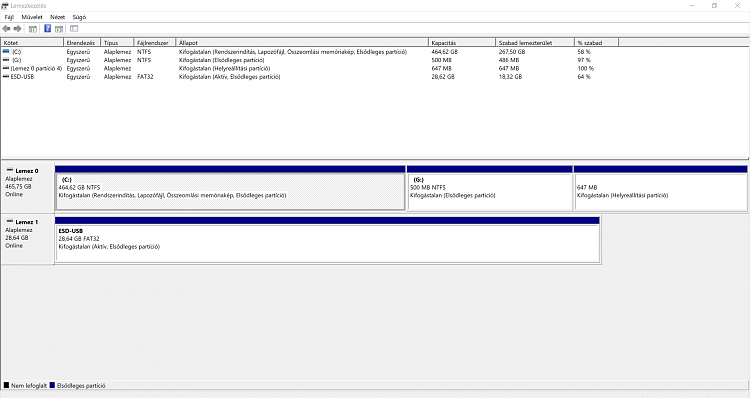Click the 100 % free cell

click(585, 68)
